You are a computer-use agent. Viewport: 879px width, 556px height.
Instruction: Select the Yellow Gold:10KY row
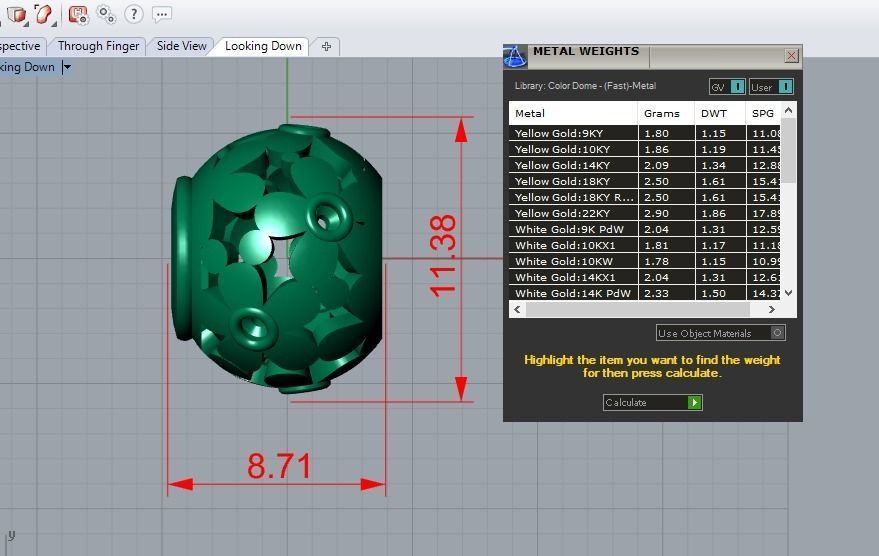tap(645, 149)
